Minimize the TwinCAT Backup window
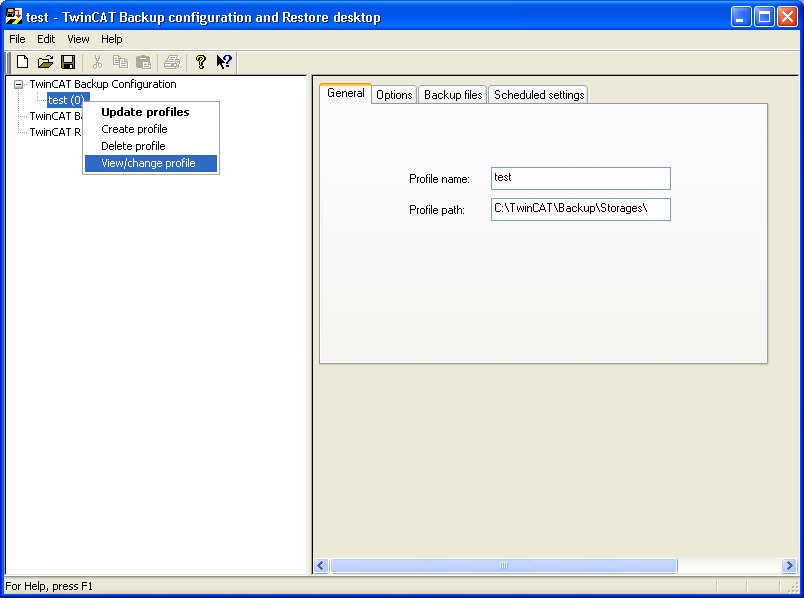 [x=741, y=17]
